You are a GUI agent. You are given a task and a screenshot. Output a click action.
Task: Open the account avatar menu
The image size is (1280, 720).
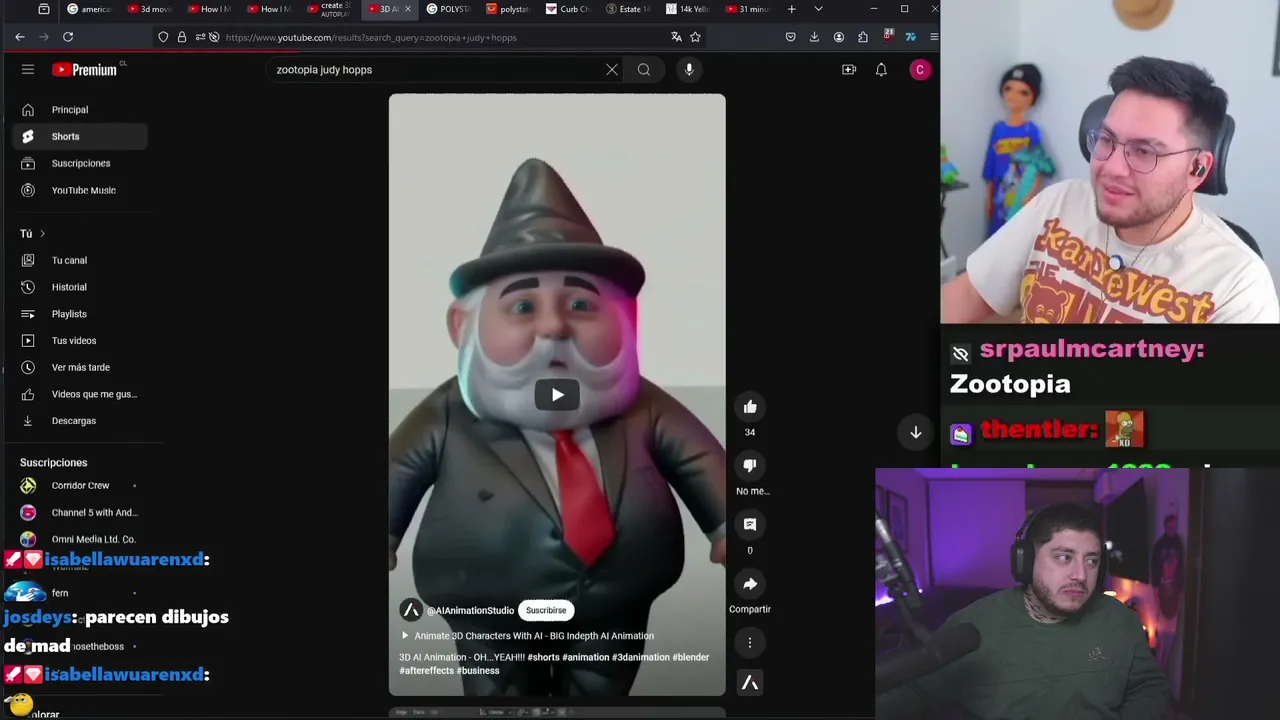click(920, 69)
